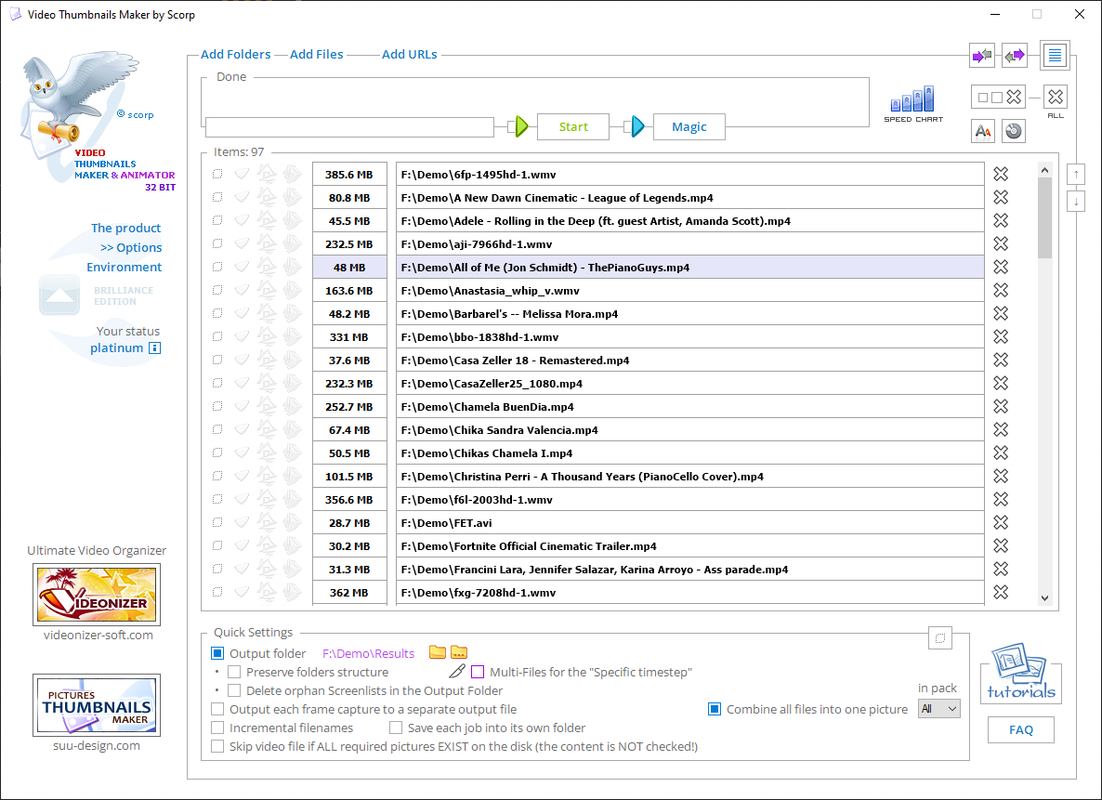Click the remove selected items icon with two squares
Image resolution: width=1102 pixels, height=800 pixels.
(x=998, y=97)
